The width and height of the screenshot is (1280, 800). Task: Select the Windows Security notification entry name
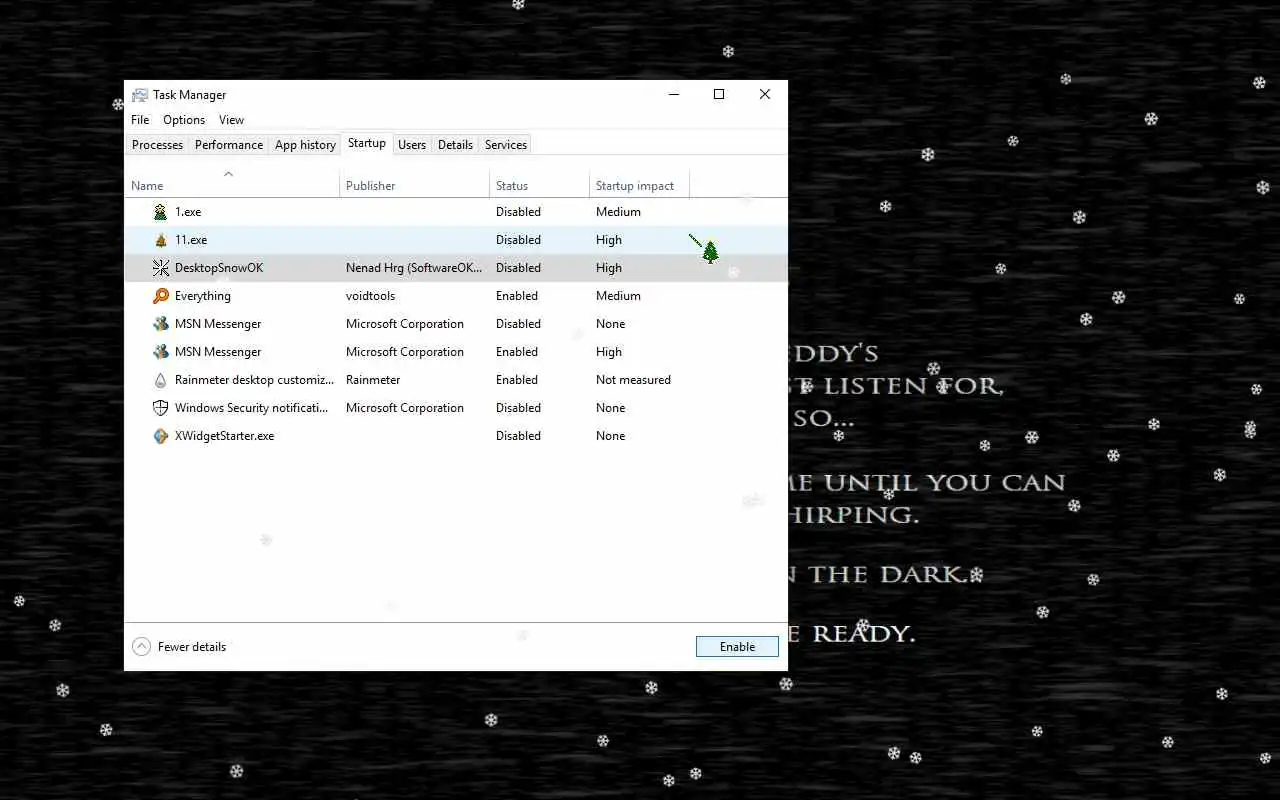[x=252, y=408]
